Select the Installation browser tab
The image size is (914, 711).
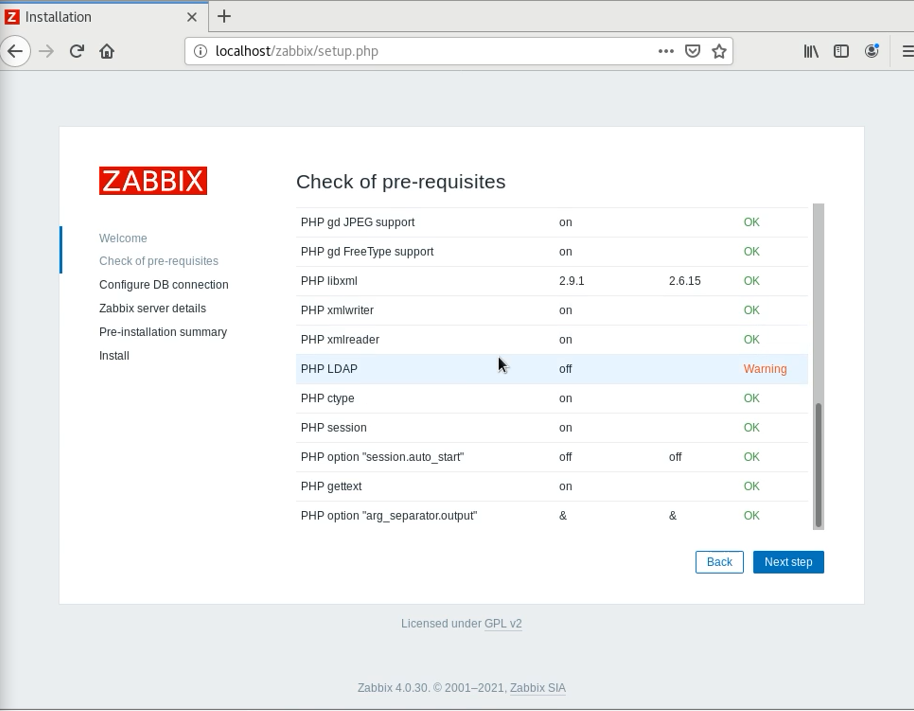pos(104,16)
